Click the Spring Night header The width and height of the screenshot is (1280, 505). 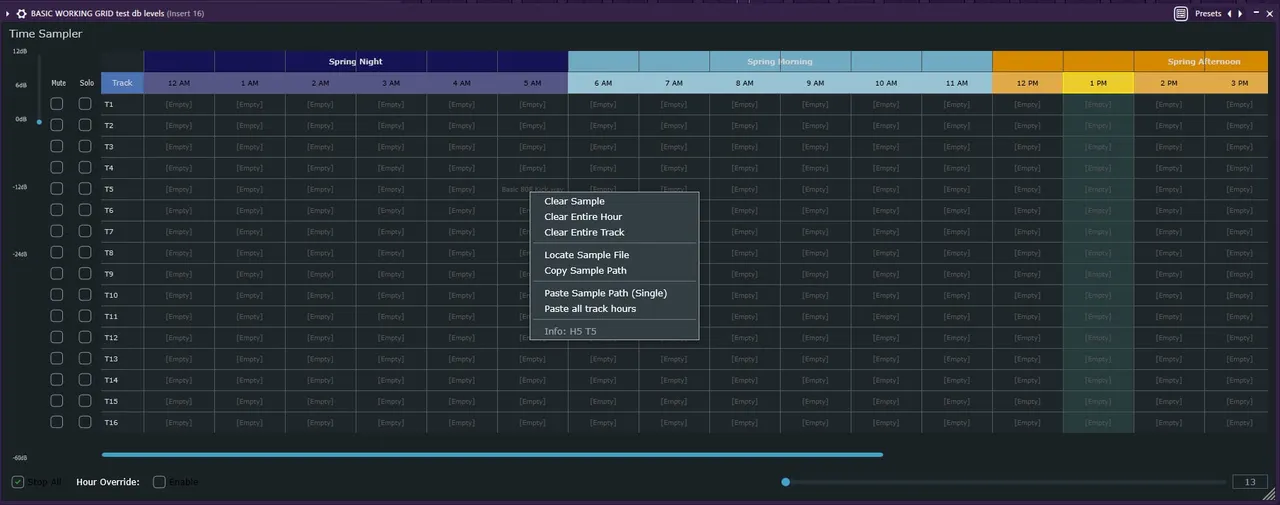pyautogui.click(x=356, y=62)
